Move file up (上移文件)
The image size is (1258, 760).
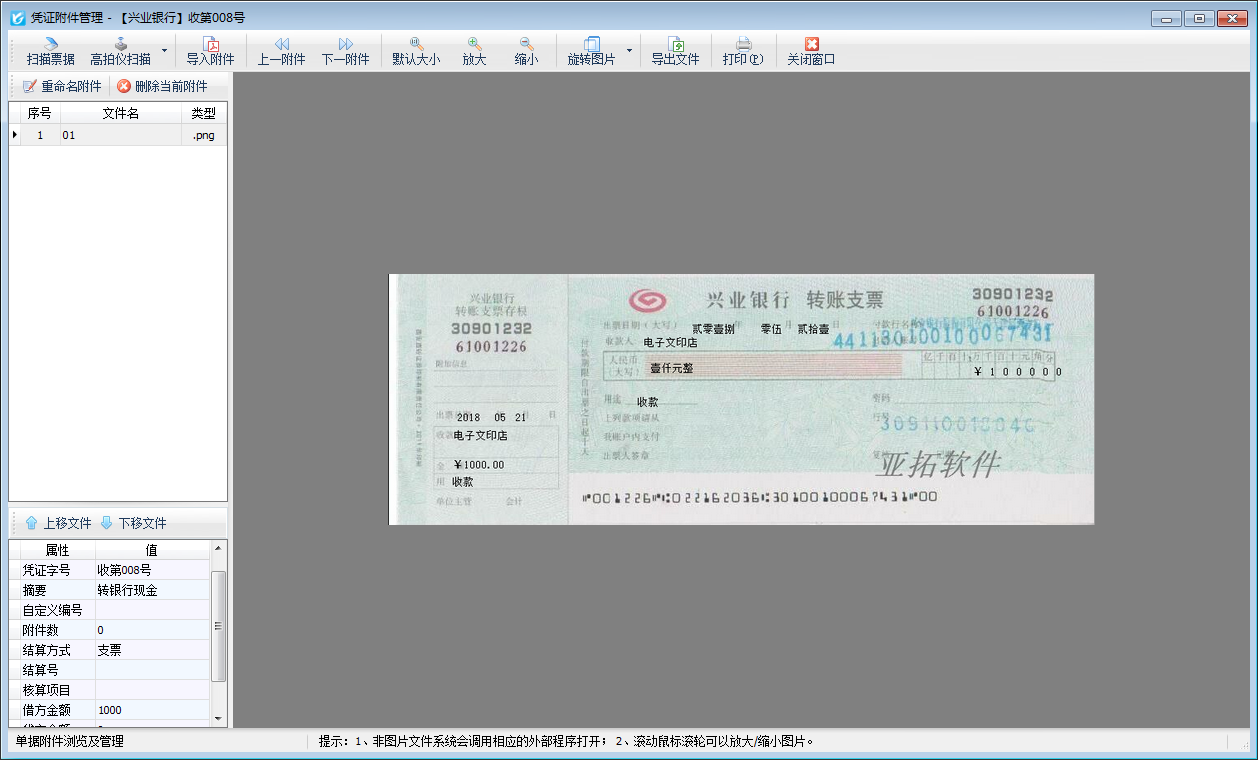58,523
